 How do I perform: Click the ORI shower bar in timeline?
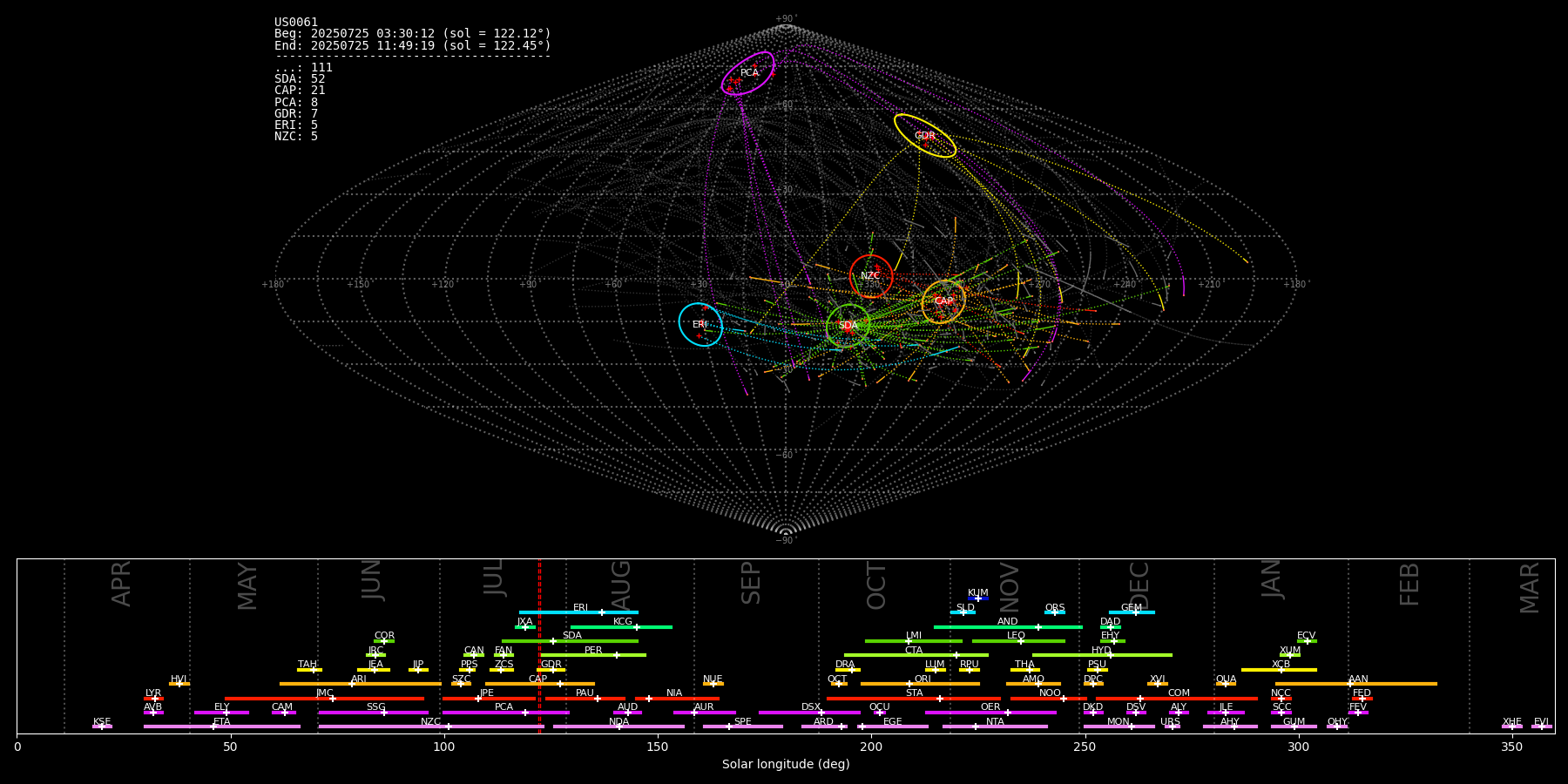920,684
